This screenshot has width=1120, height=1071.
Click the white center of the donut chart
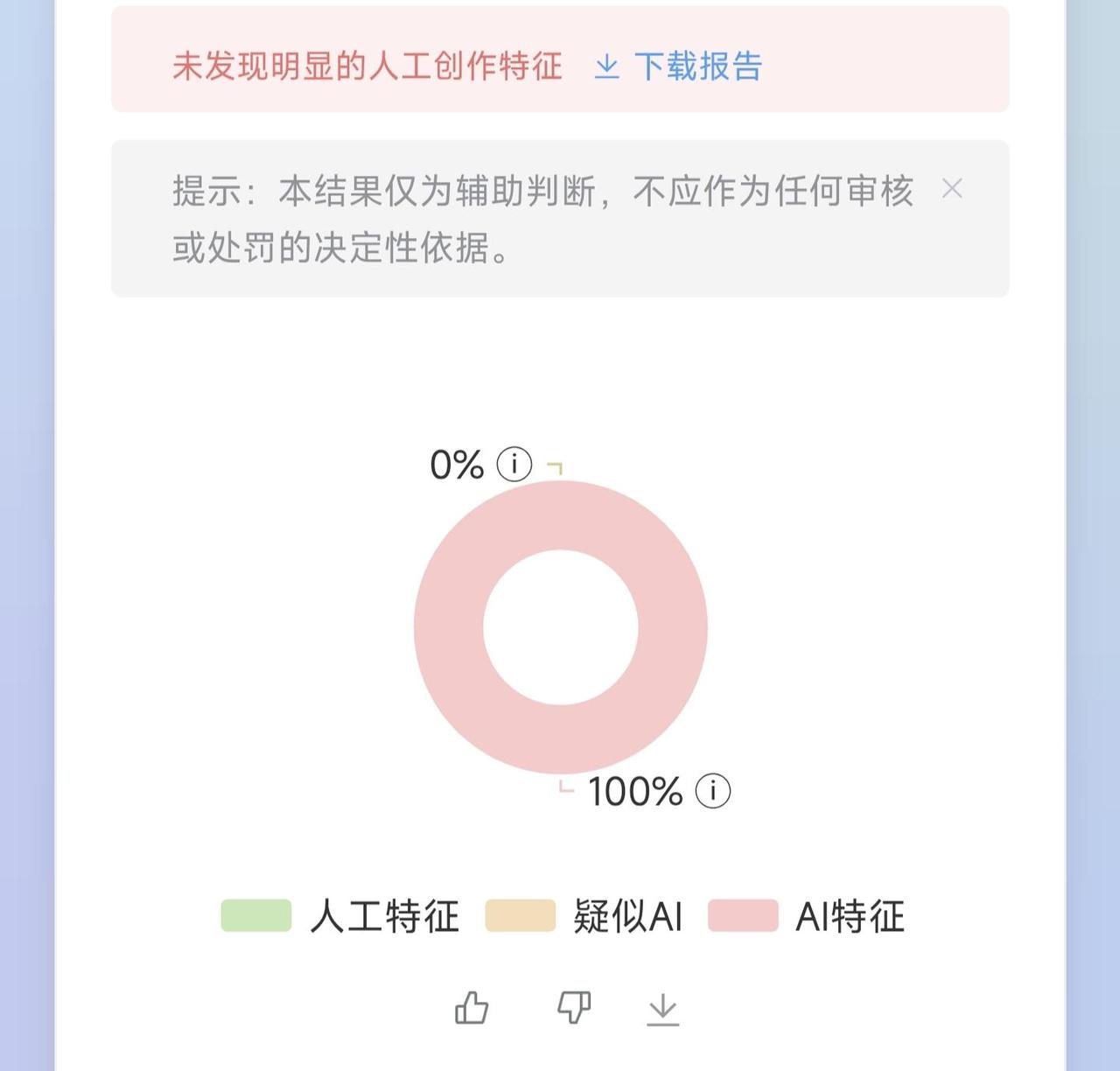[x=560, y=626]
